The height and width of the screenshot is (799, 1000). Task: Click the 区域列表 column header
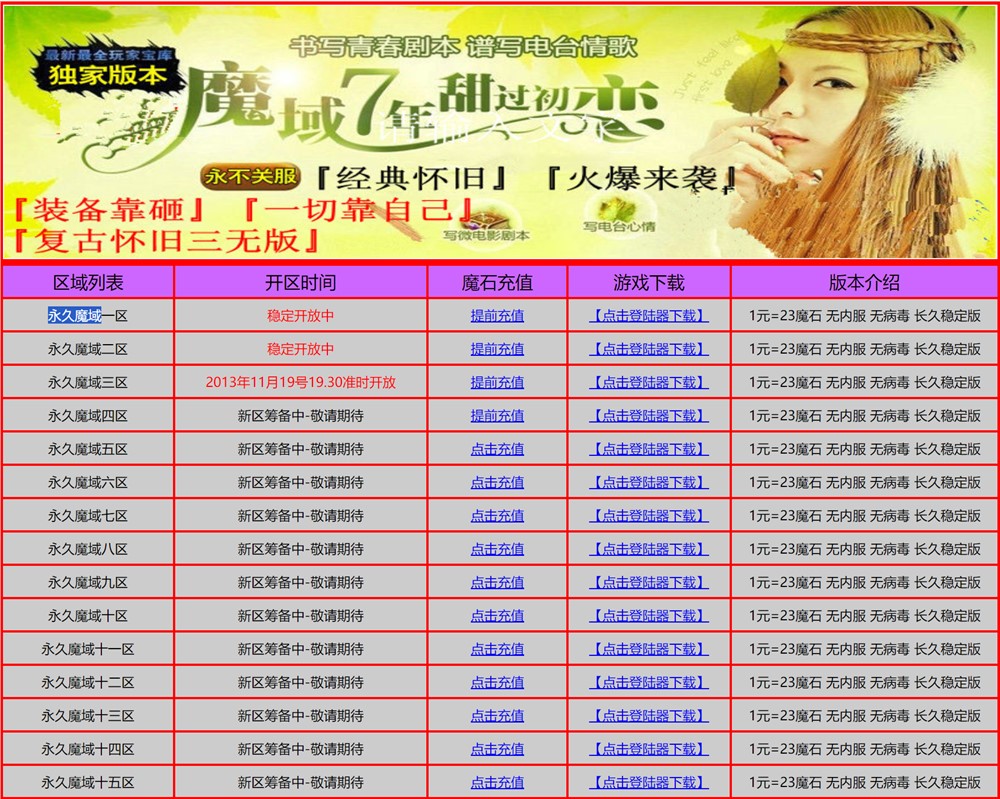tap(88, 283)
